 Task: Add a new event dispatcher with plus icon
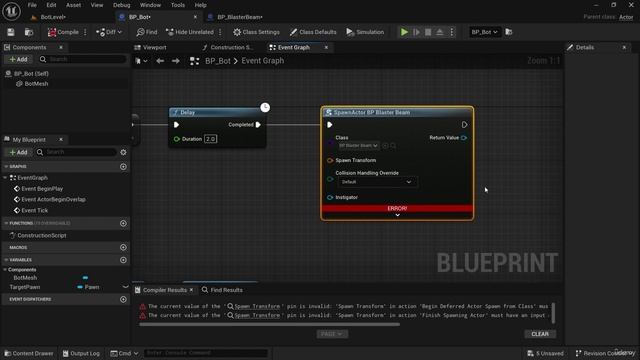pos(123,299)
